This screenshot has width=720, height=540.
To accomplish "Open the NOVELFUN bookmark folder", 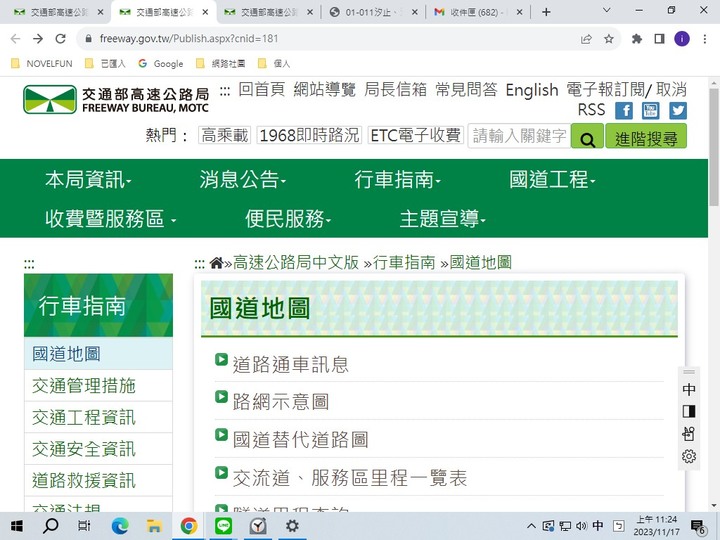I will 42,64.
